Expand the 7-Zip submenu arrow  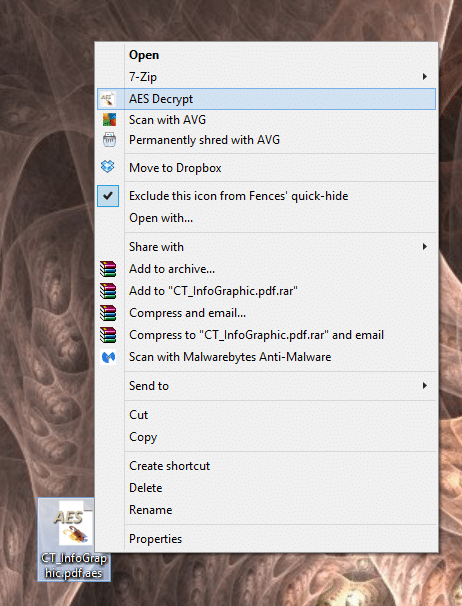(424, 77)
